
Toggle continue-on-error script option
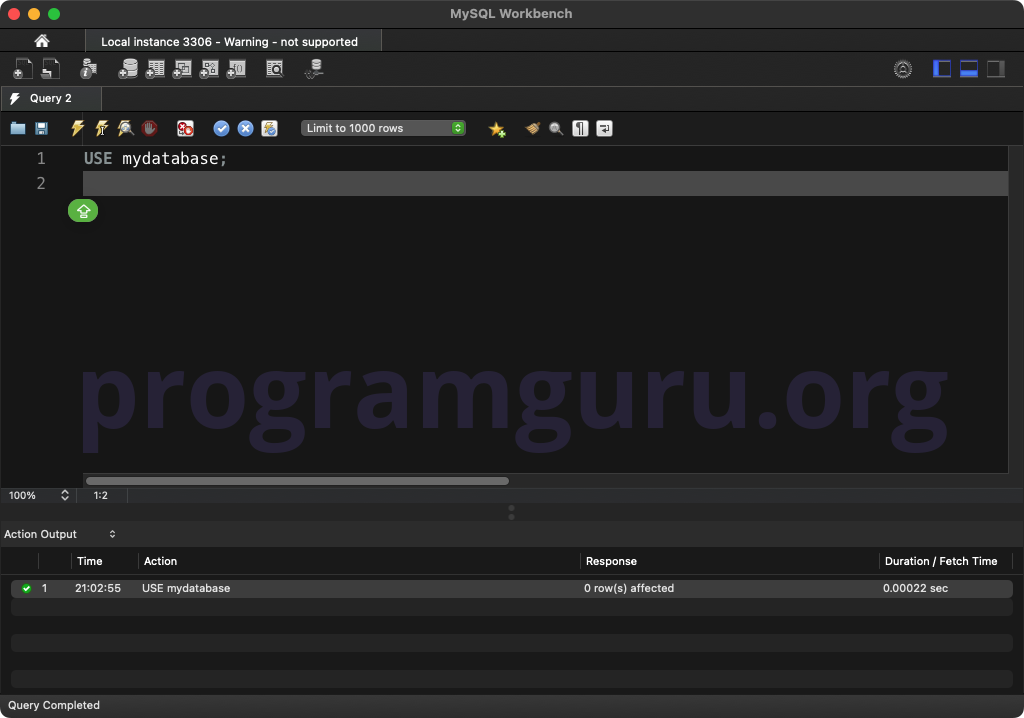185,128
